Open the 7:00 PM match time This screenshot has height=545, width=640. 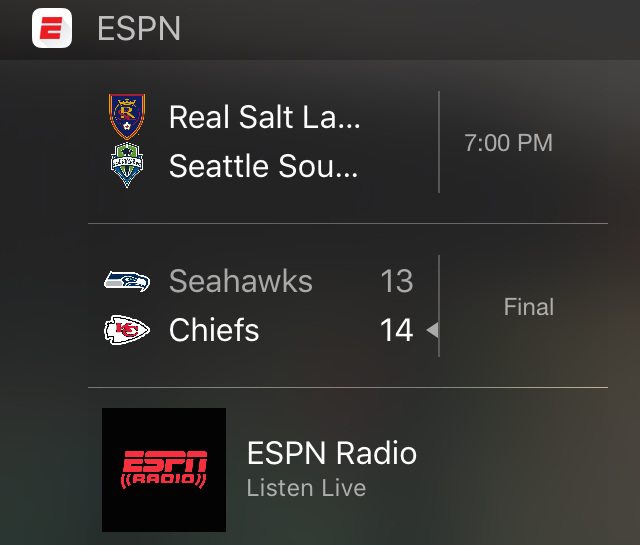pyautogui.click(x=508, y=143)
